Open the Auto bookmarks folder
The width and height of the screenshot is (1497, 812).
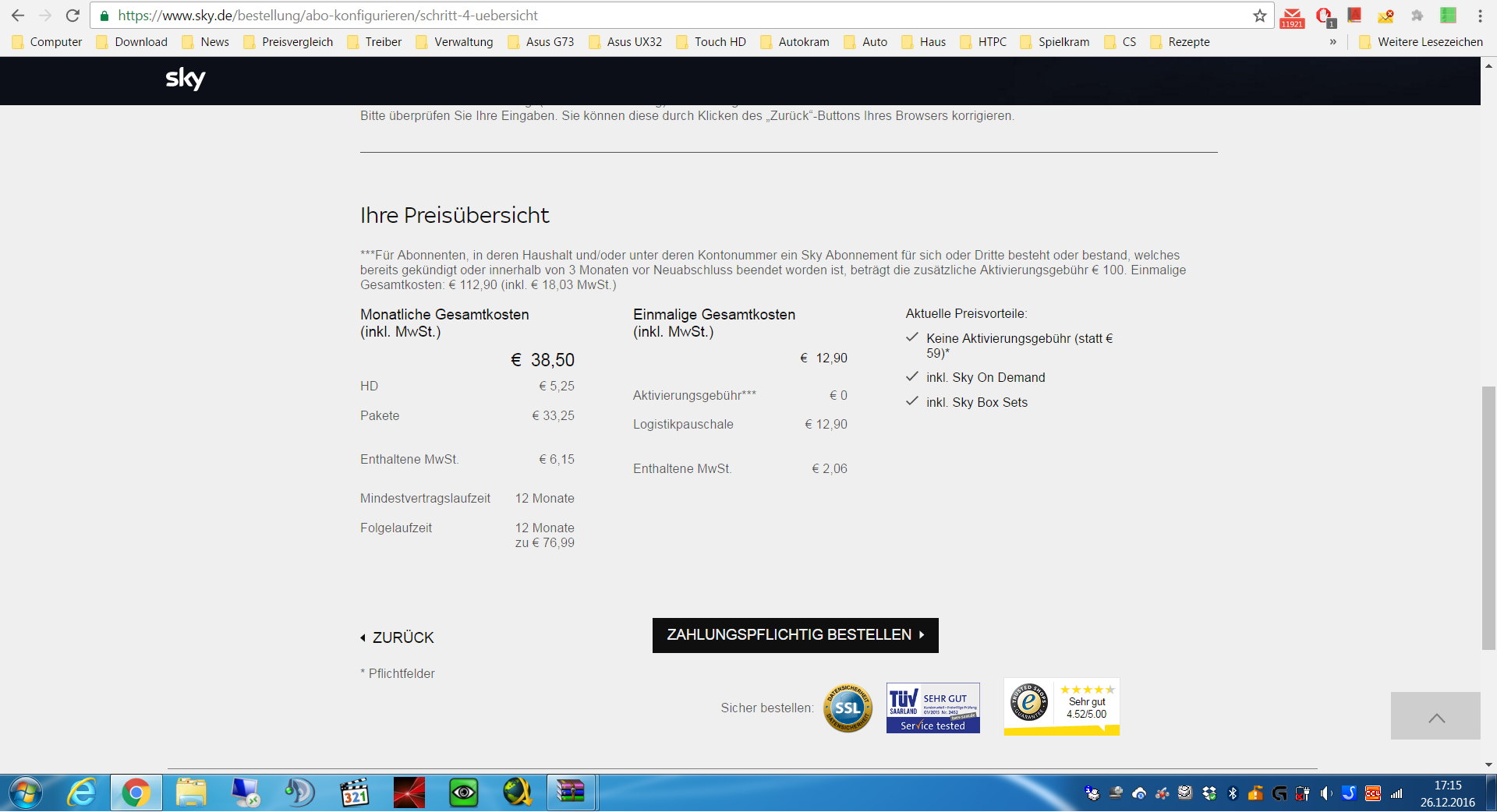(x=865, y=42)
